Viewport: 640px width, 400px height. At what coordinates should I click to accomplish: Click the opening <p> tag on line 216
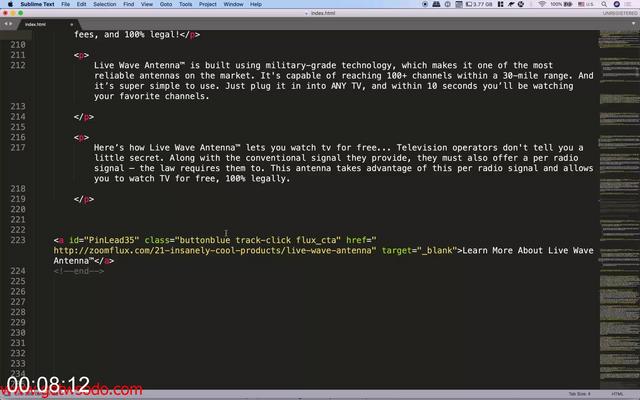81,137
